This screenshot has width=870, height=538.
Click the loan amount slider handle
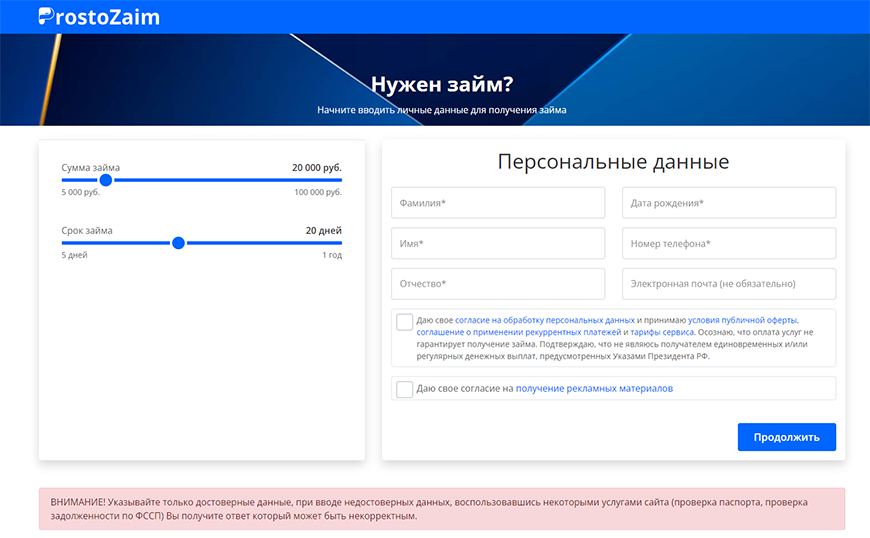(x=106, y=180)
